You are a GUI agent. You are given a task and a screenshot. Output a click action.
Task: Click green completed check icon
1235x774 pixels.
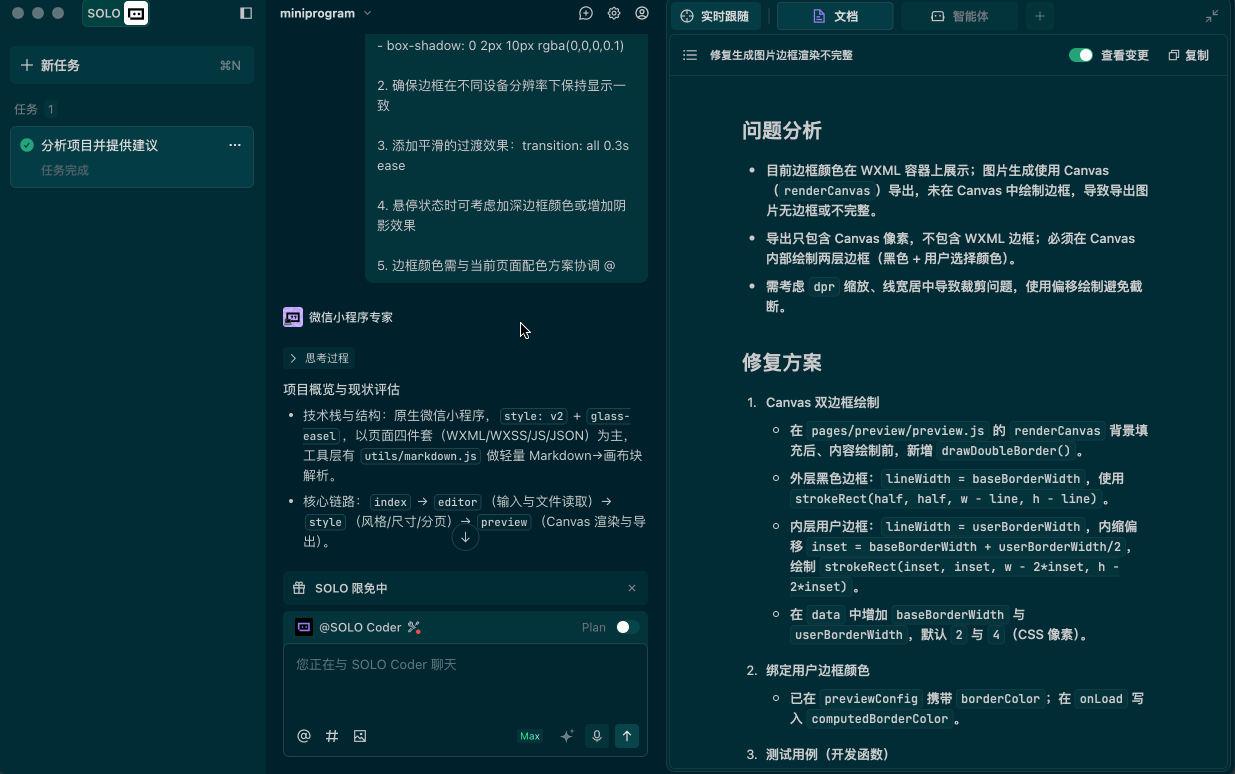(x=27, y=145)
